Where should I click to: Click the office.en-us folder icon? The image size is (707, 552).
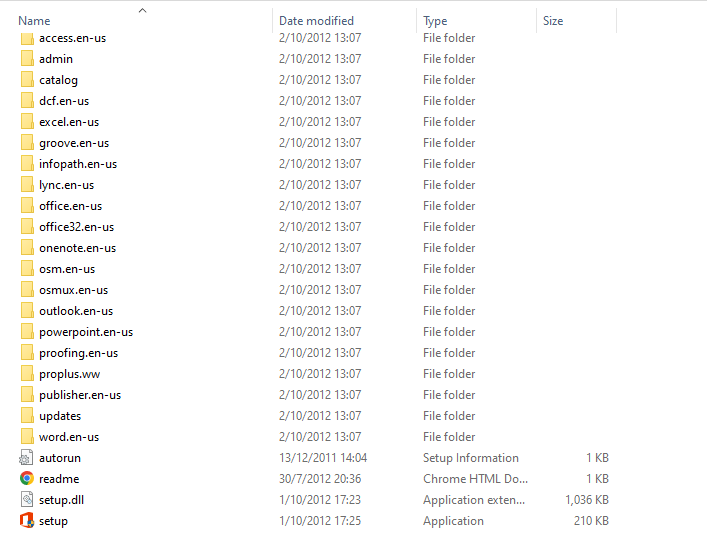(27, 206)
